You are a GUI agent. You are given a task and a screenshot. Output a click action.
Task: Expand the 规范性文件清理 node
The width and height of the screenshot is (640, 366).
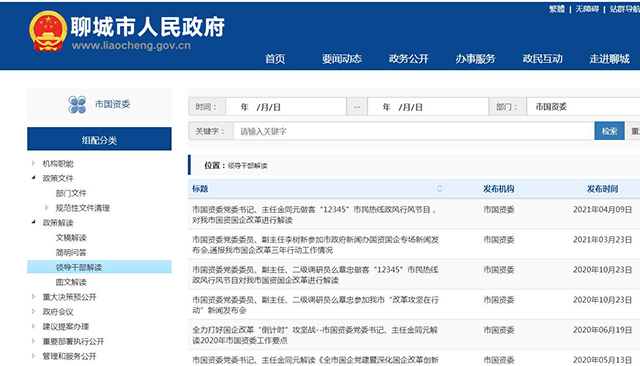(47, 208)
